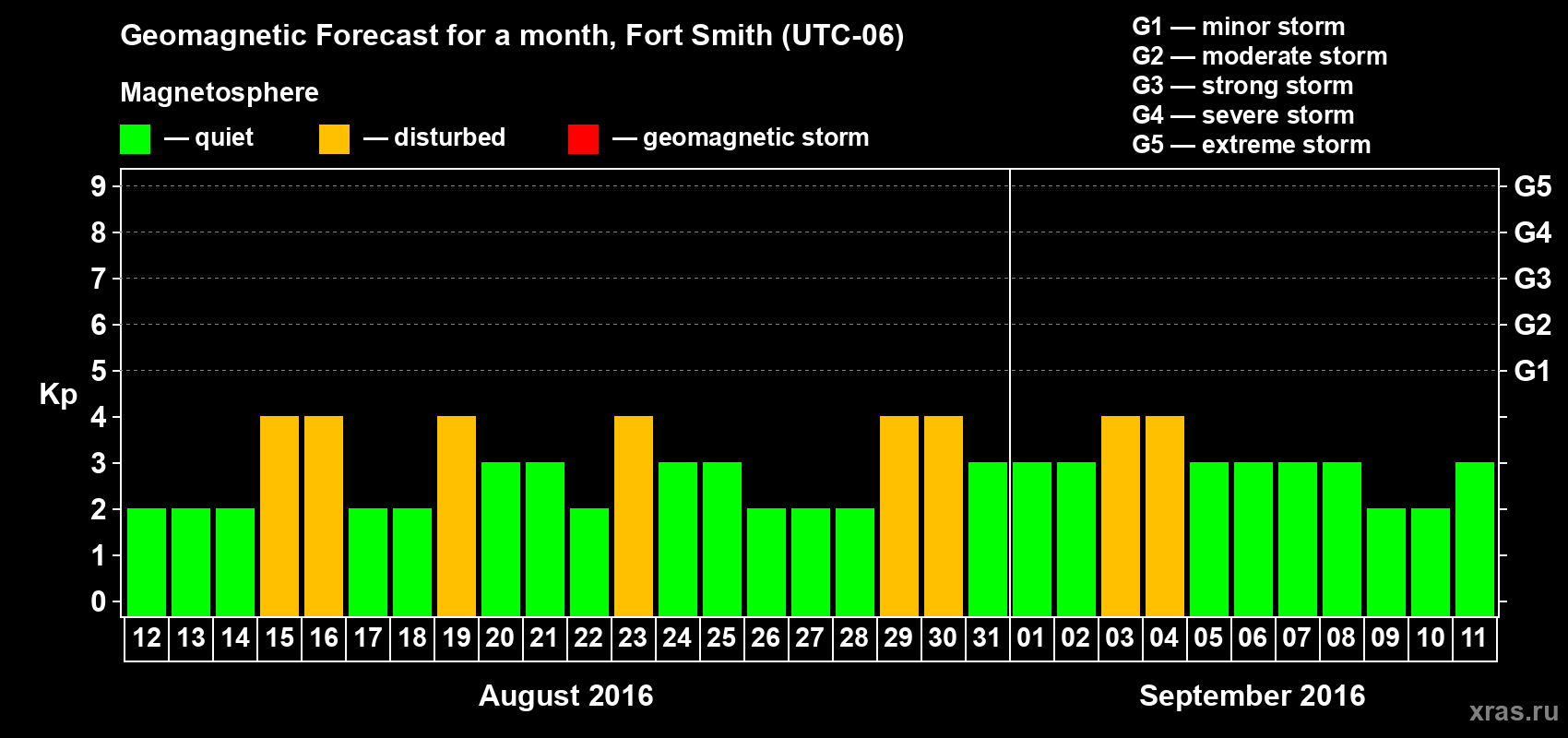
Task: Select the bar for August 12
Action: [x=147, y=562]
